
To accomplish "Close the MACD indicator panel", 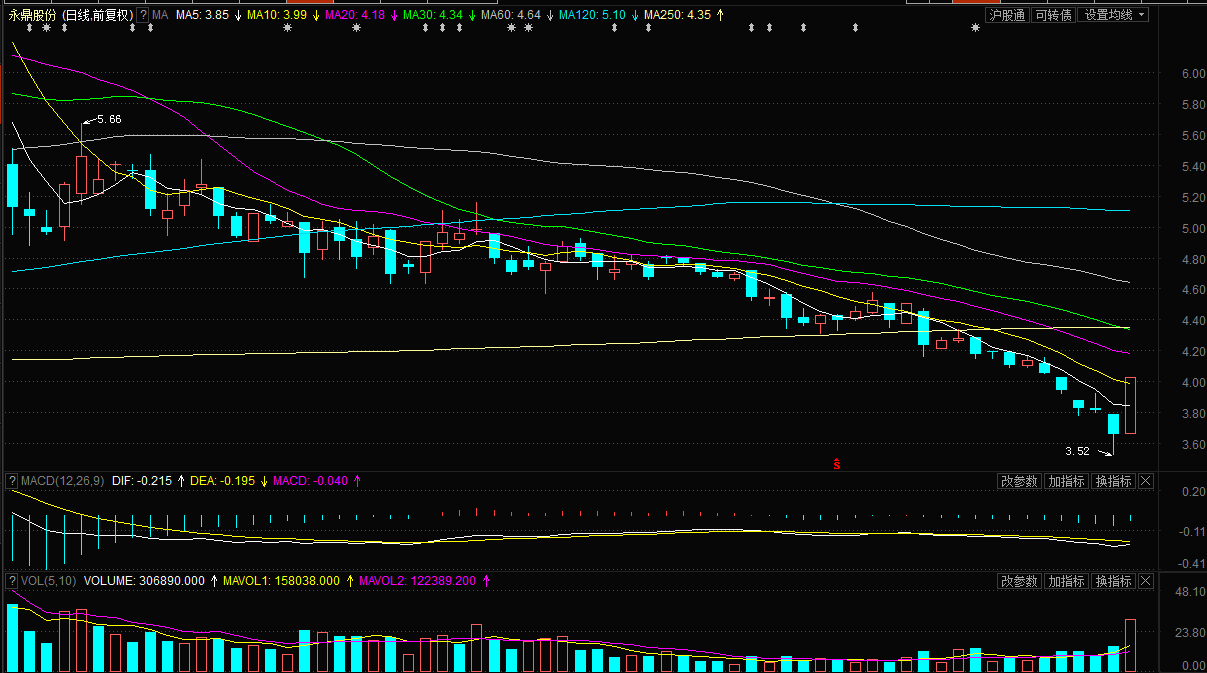I will pos(1146,481).
